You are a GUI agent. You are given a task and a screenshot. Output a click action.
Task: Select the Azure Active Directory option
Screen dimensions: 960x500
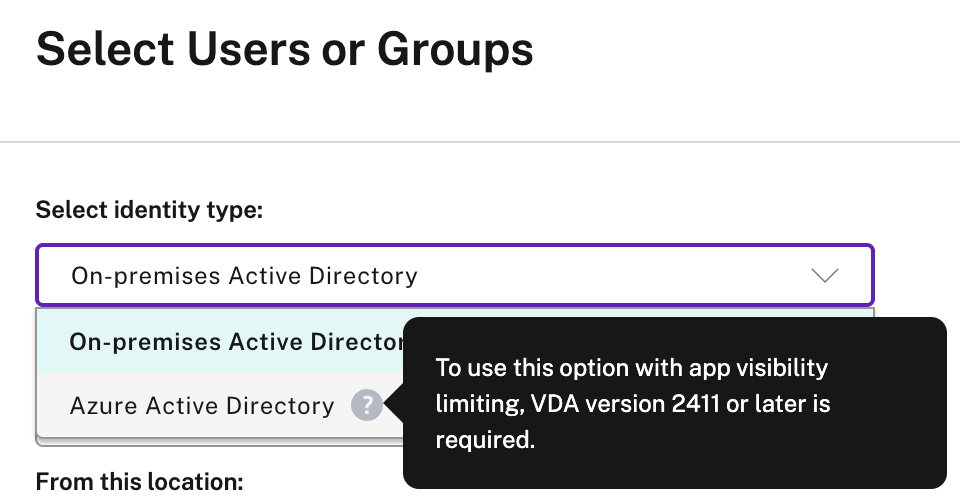[202, 406]
